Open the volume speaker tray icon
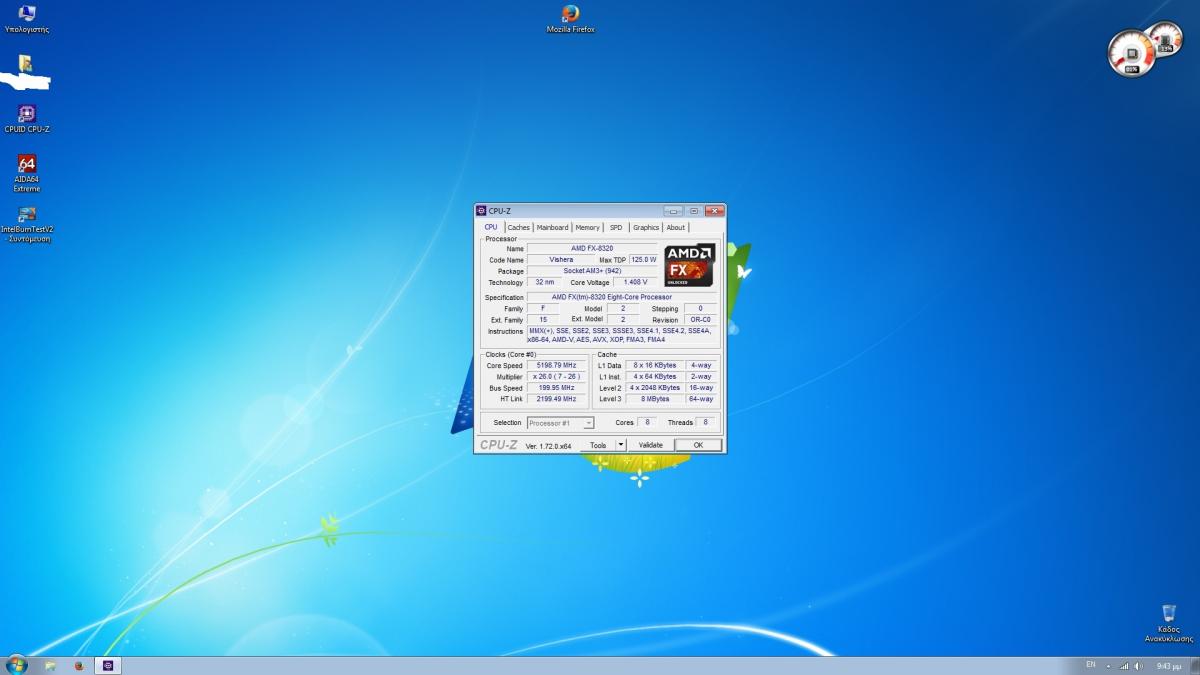 point(1140,665)
